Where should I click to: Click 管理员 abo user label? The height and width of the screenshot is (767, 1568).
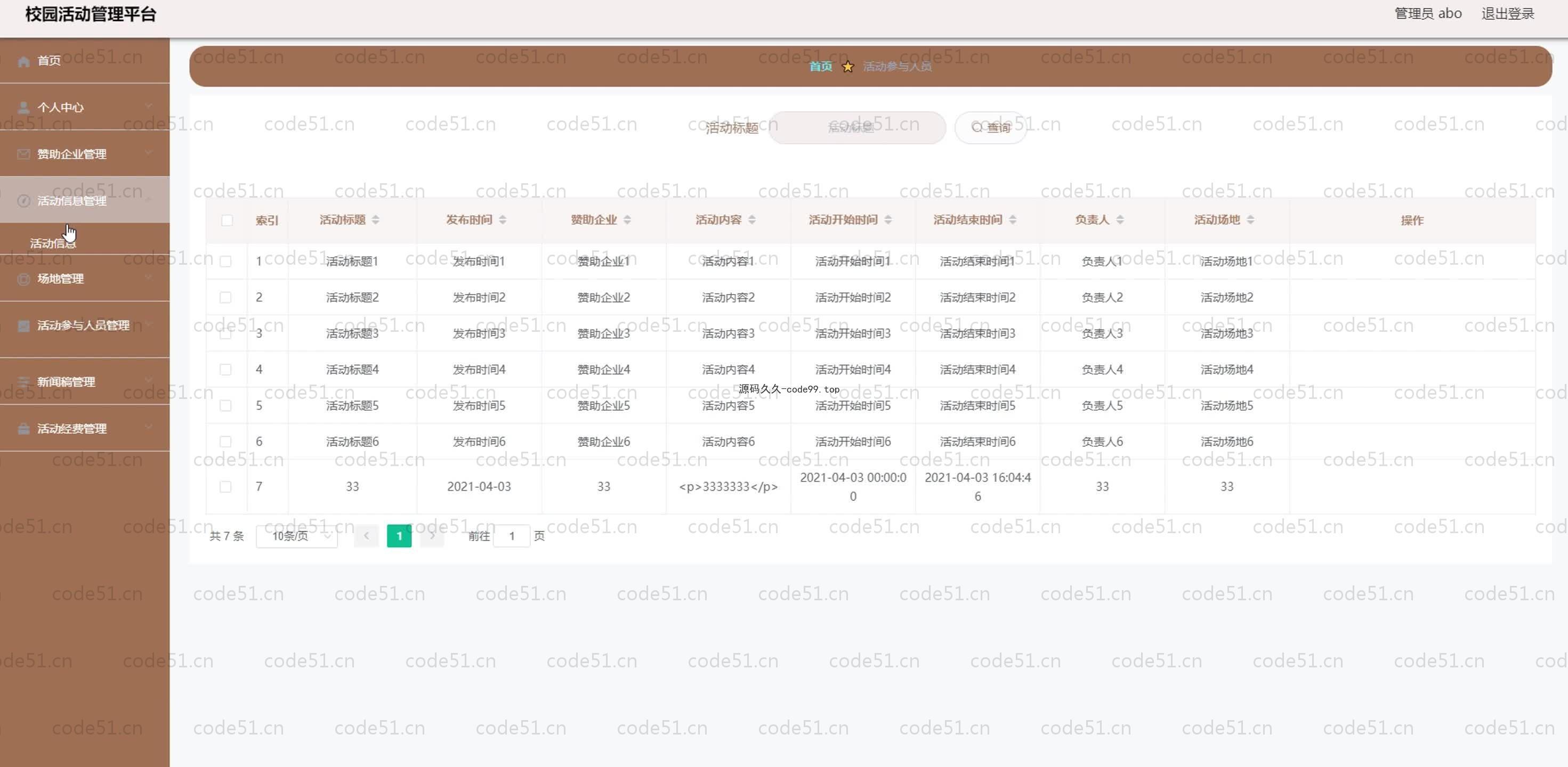1428,14
